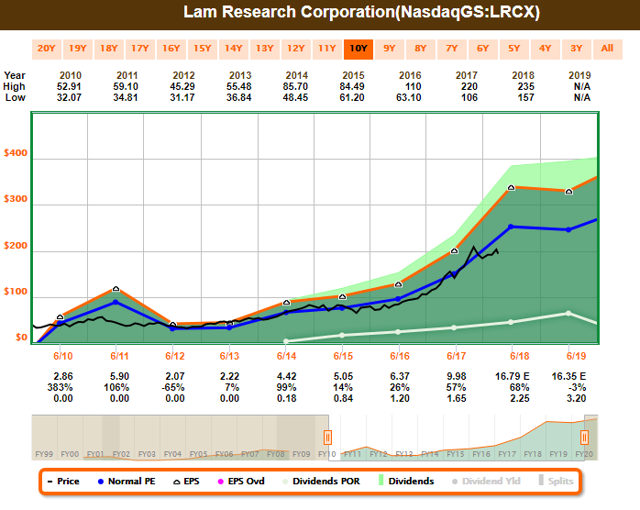This screenshot has width=640, height=510.
Task: Select the 19Y time range tab
Action: click(78, 49)
